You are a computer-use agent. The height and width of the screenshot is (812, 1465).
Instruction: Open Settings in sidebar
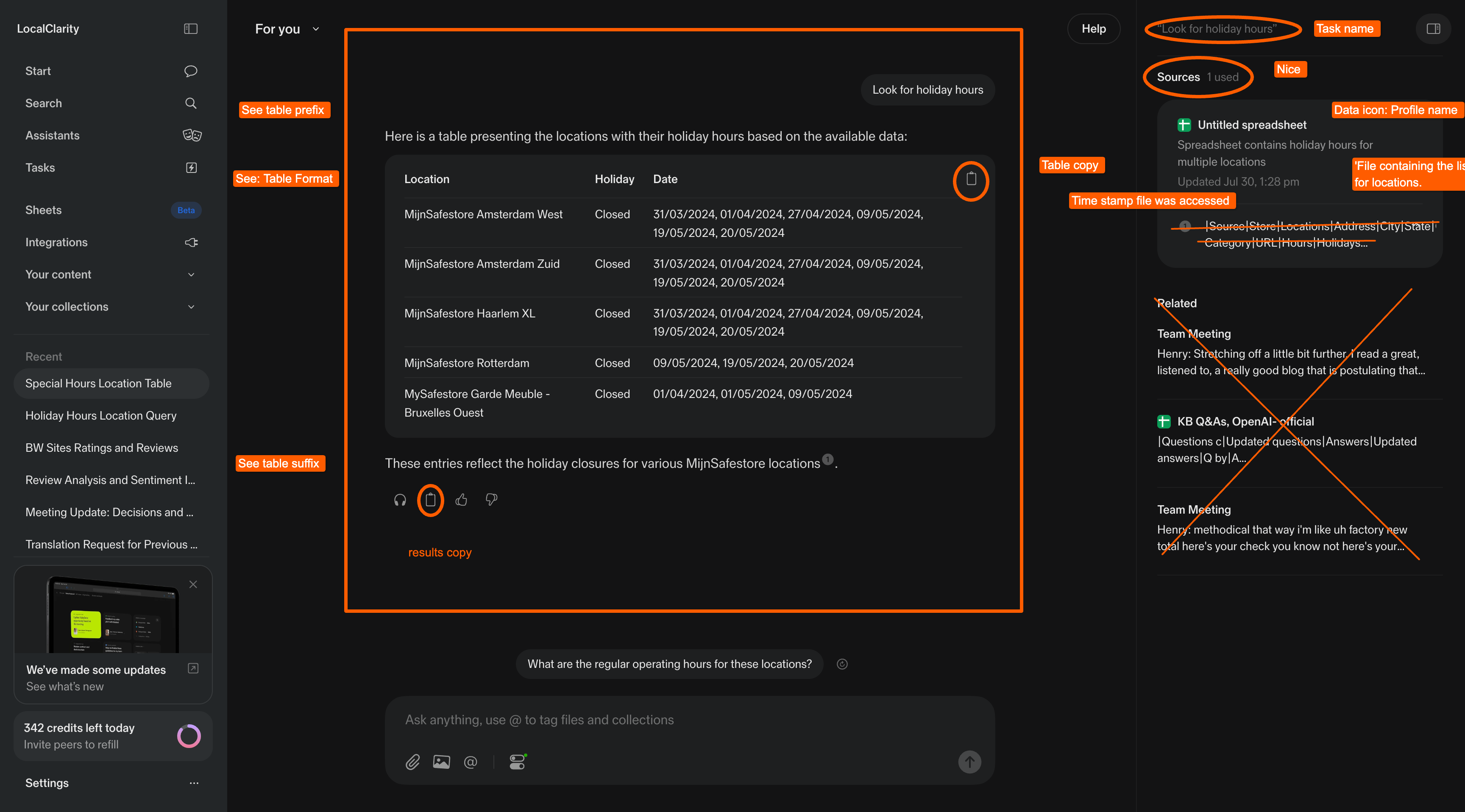pyautogui.click(x=47, y=783)
